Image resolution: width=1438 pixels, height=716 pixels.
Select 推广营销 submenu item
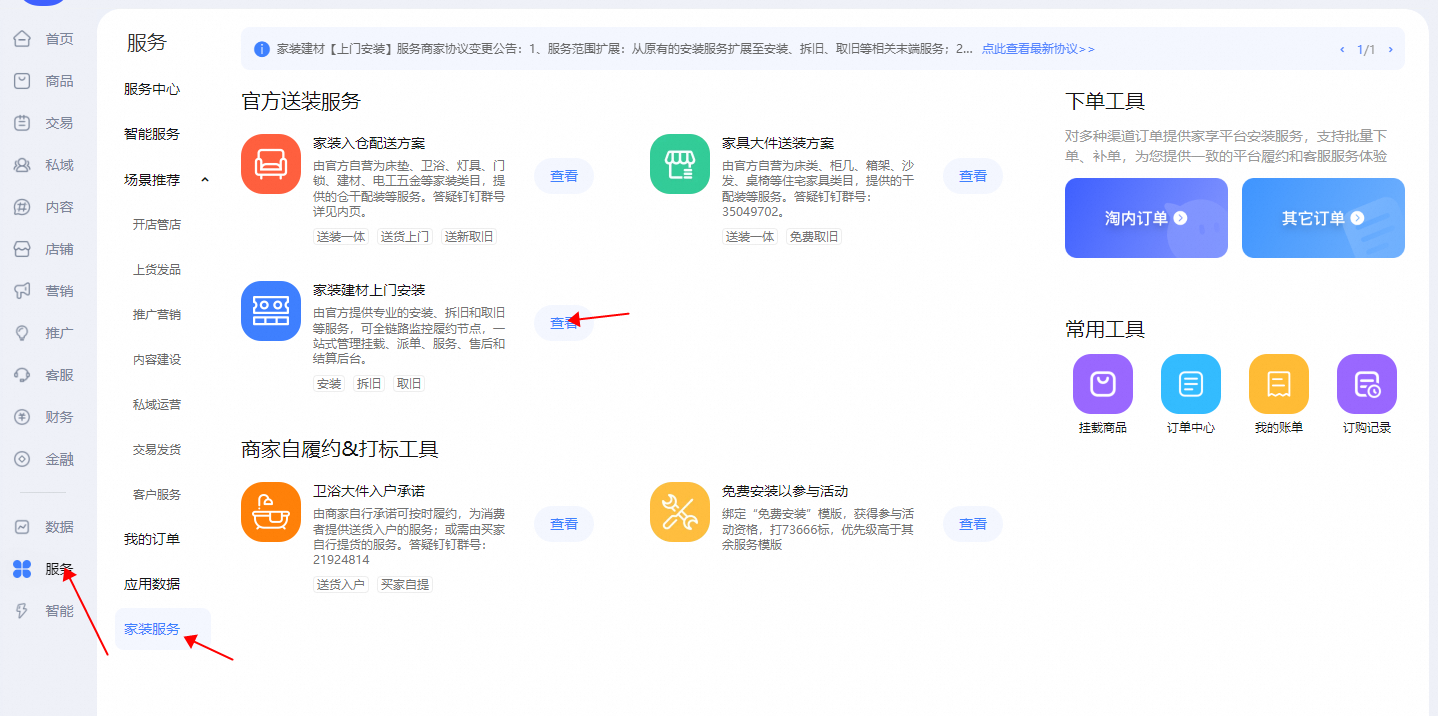click(157, 315)
